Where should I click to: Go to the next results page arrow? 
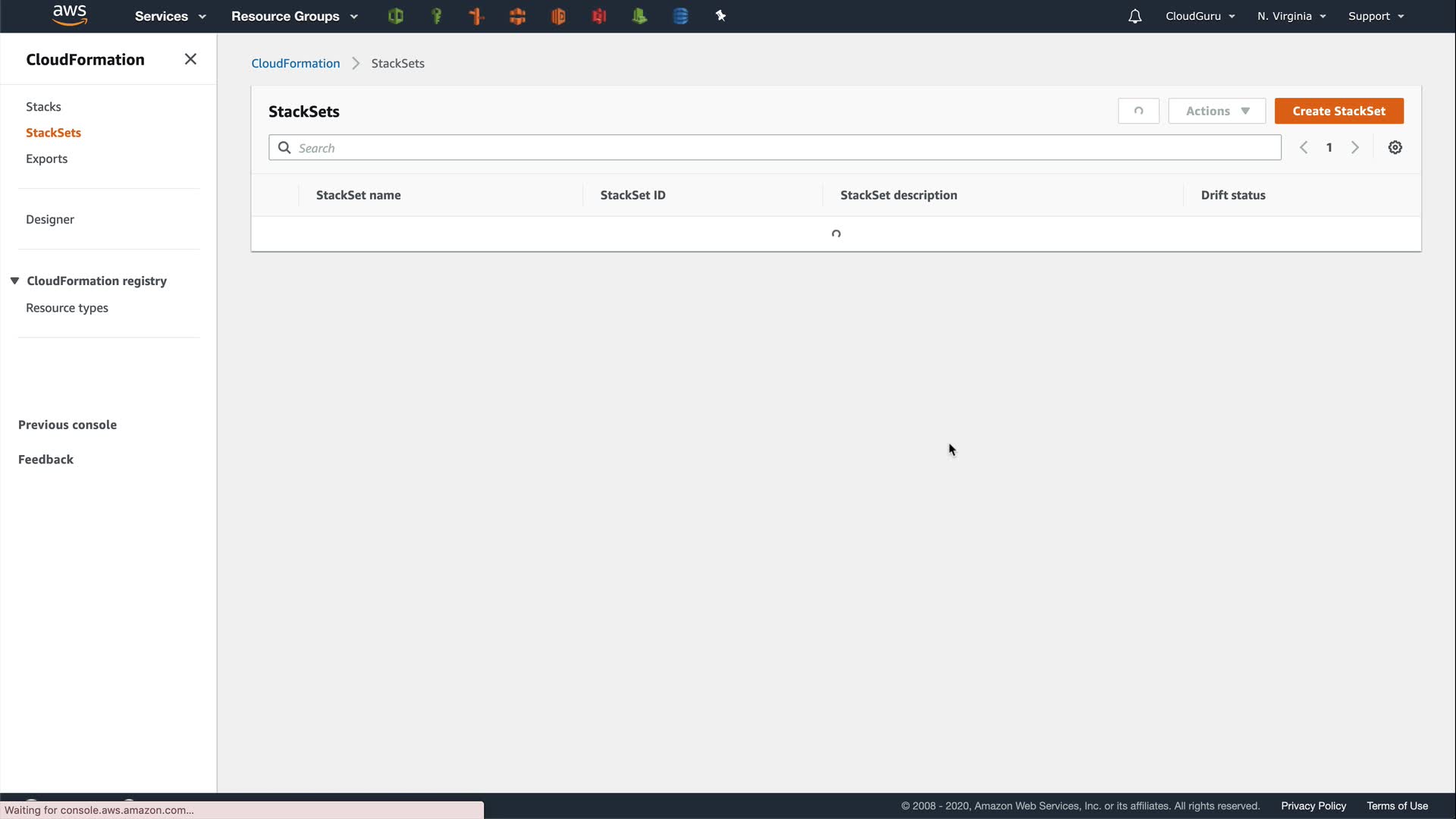point(1354,148)
